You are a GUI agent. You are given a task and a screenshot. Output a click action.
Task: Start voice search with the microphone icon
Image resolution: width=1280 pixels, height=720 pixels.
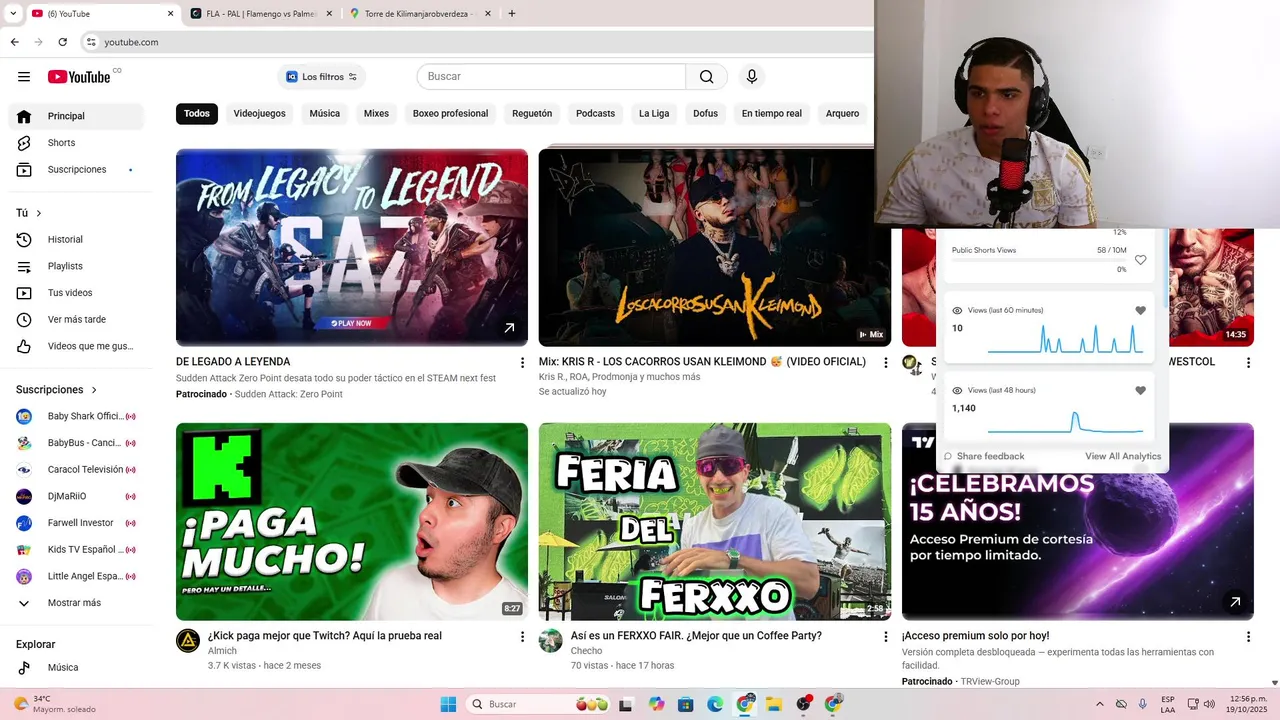click(x=752, y=77)
